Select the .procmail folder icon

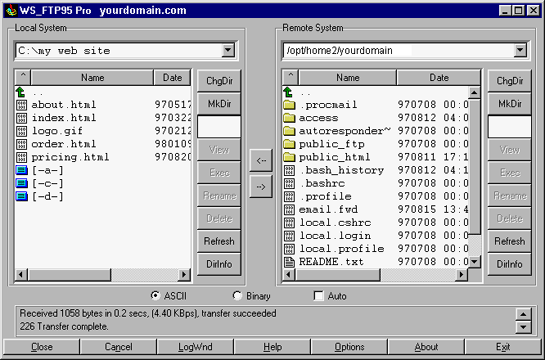(x=289, y=105)
